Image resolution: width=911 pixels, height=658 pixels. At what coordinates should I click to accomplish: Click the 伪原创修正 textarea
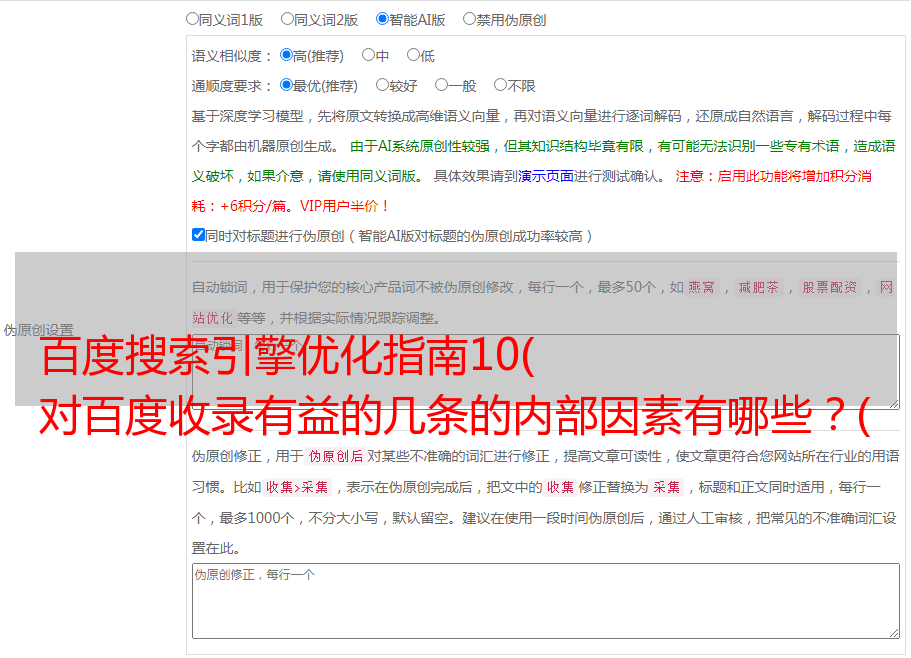click(x=546, y=601)
